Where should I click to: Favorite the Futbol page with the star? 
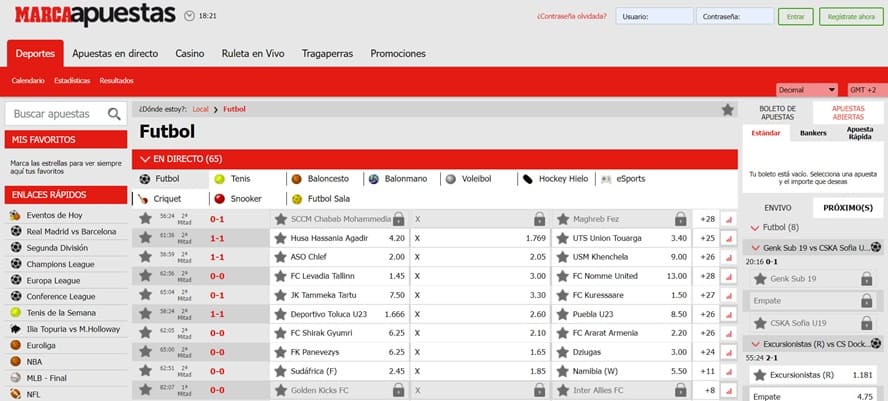pos(727,109)
